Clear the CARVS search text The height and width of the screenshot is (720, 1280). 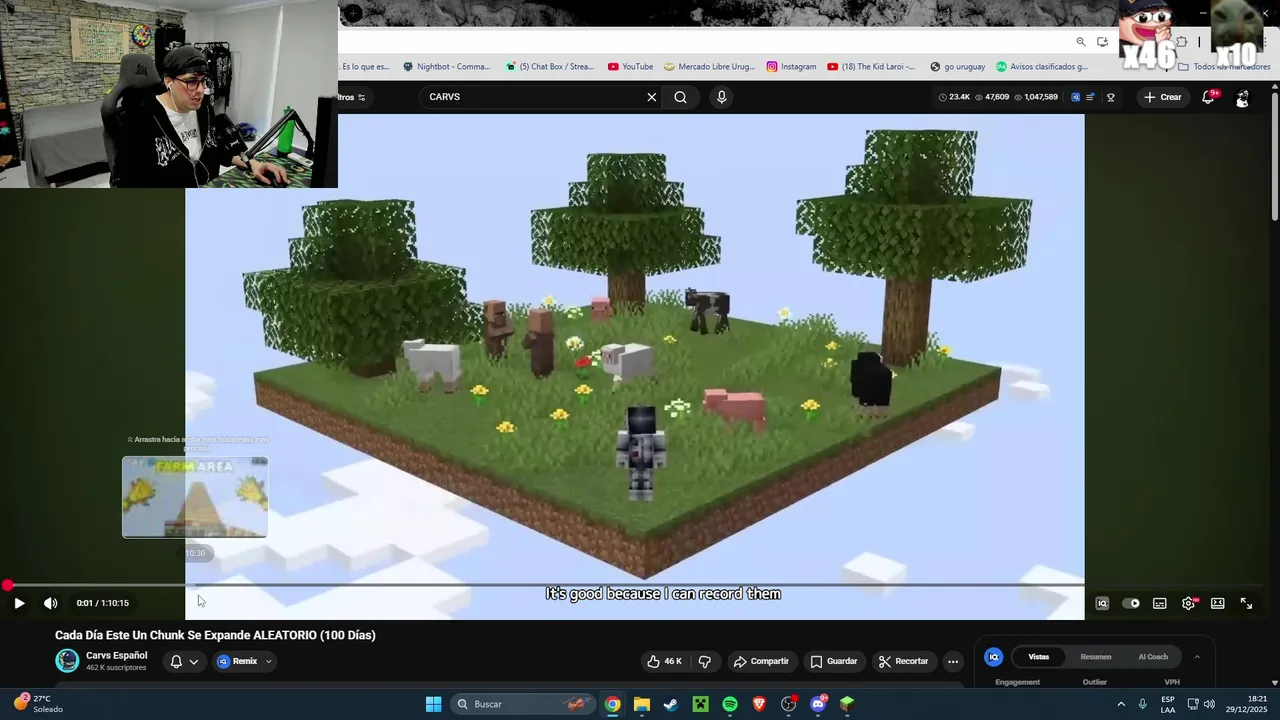tap(652, 97)
